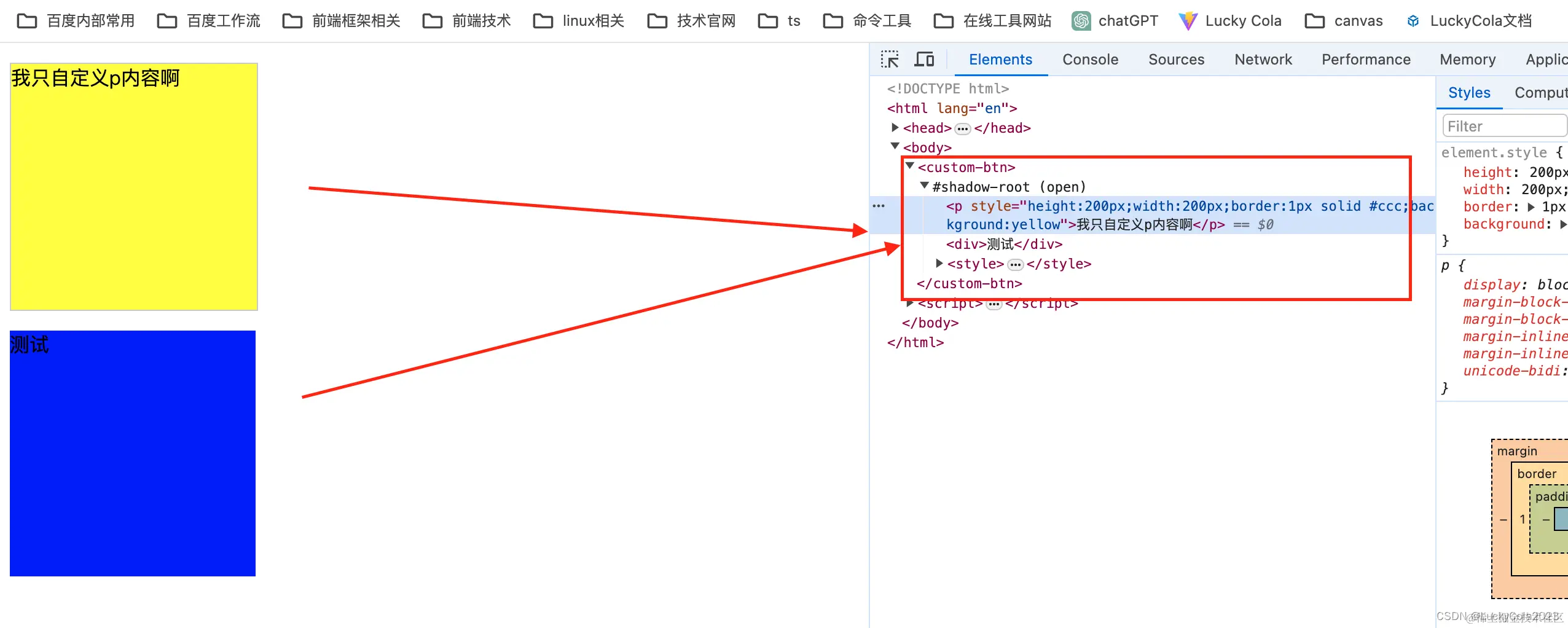The width and height of the screenshot is (1568, 628).
Task: Show collapsed head content ellipsis
Action: pos(963,128)
